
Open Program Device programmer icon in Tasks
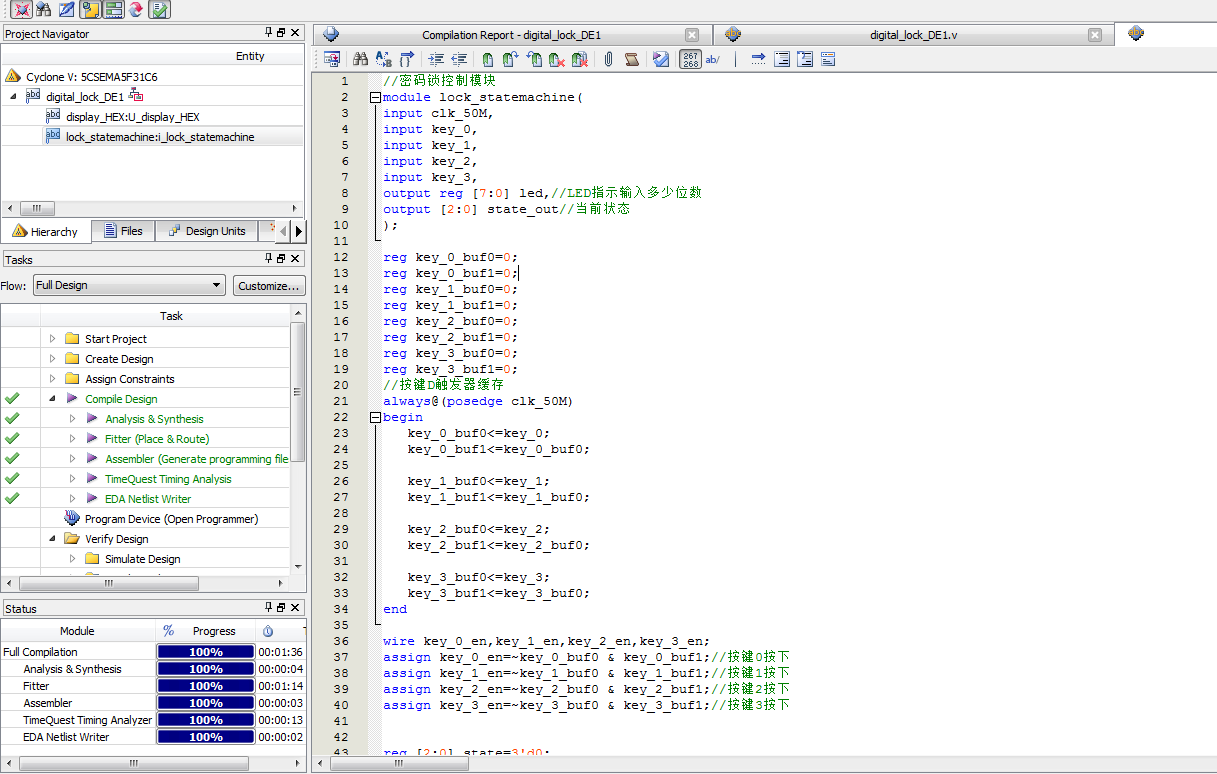72,519
